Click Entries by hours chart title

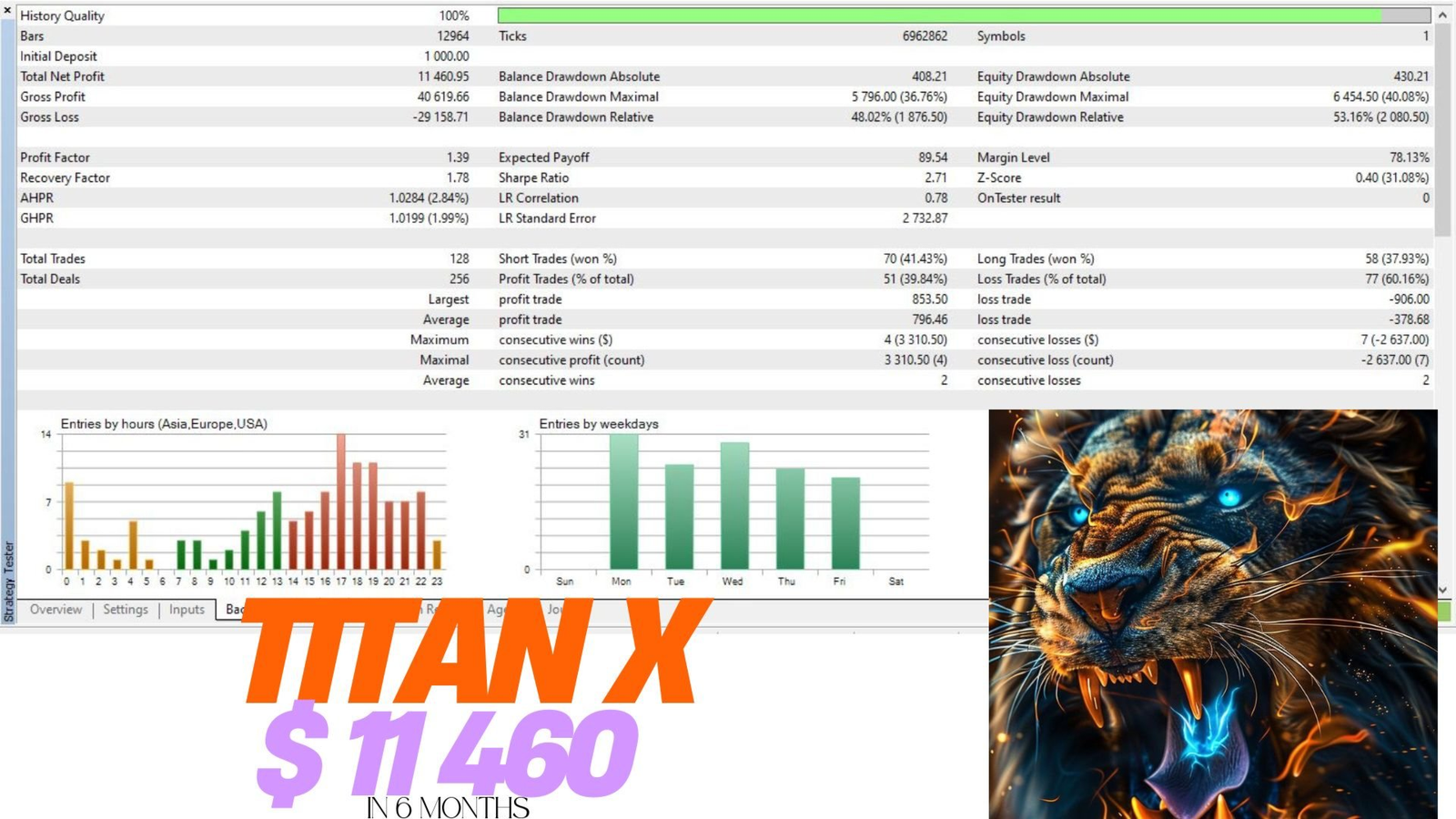tap(164, 424)
